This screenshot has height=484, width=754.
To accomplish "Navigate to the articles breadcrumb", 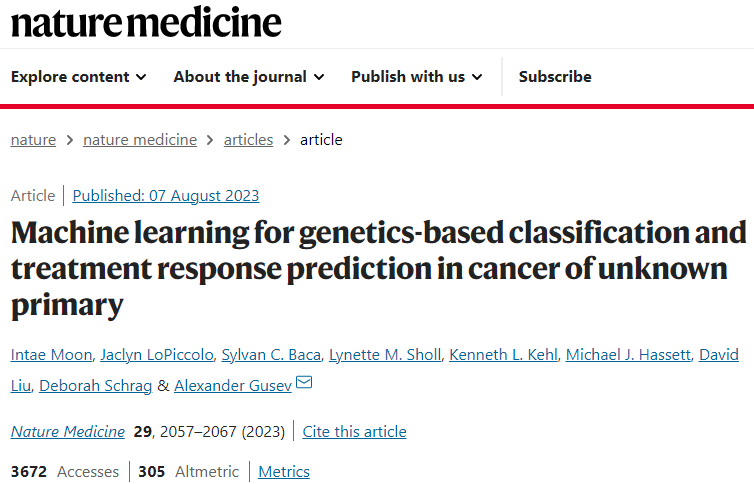I will pos(248,140).
